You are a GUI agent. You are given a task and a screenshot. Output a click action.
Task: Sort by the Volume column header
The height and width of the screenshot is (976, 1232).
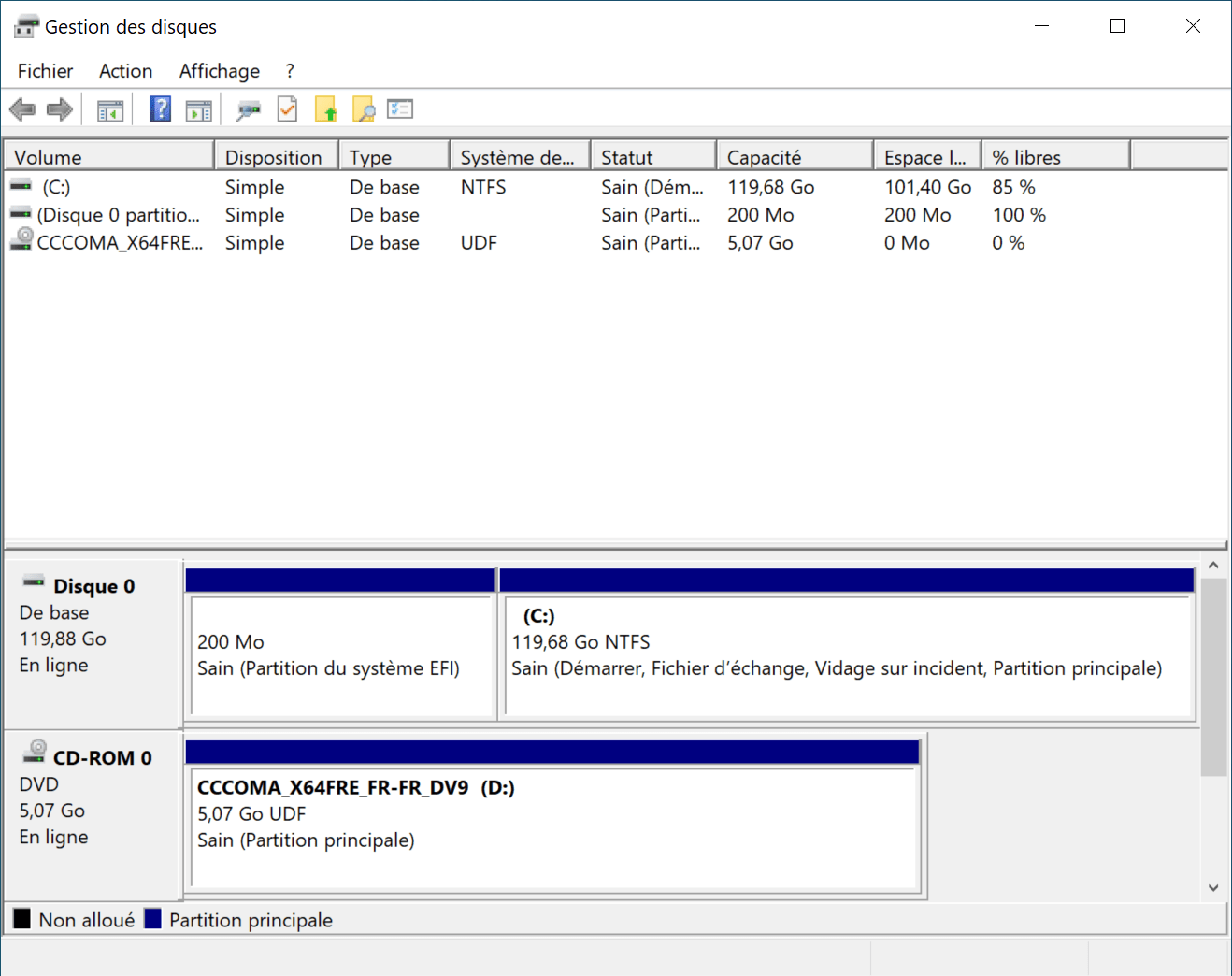tap(109, 157)
